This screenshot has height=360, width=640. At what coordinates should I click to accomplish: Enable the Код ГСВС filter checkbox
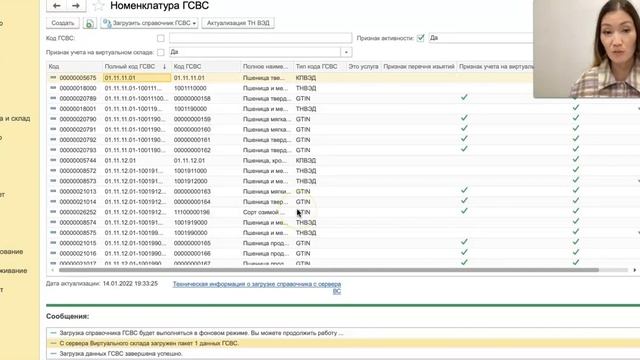pos(161,38)
